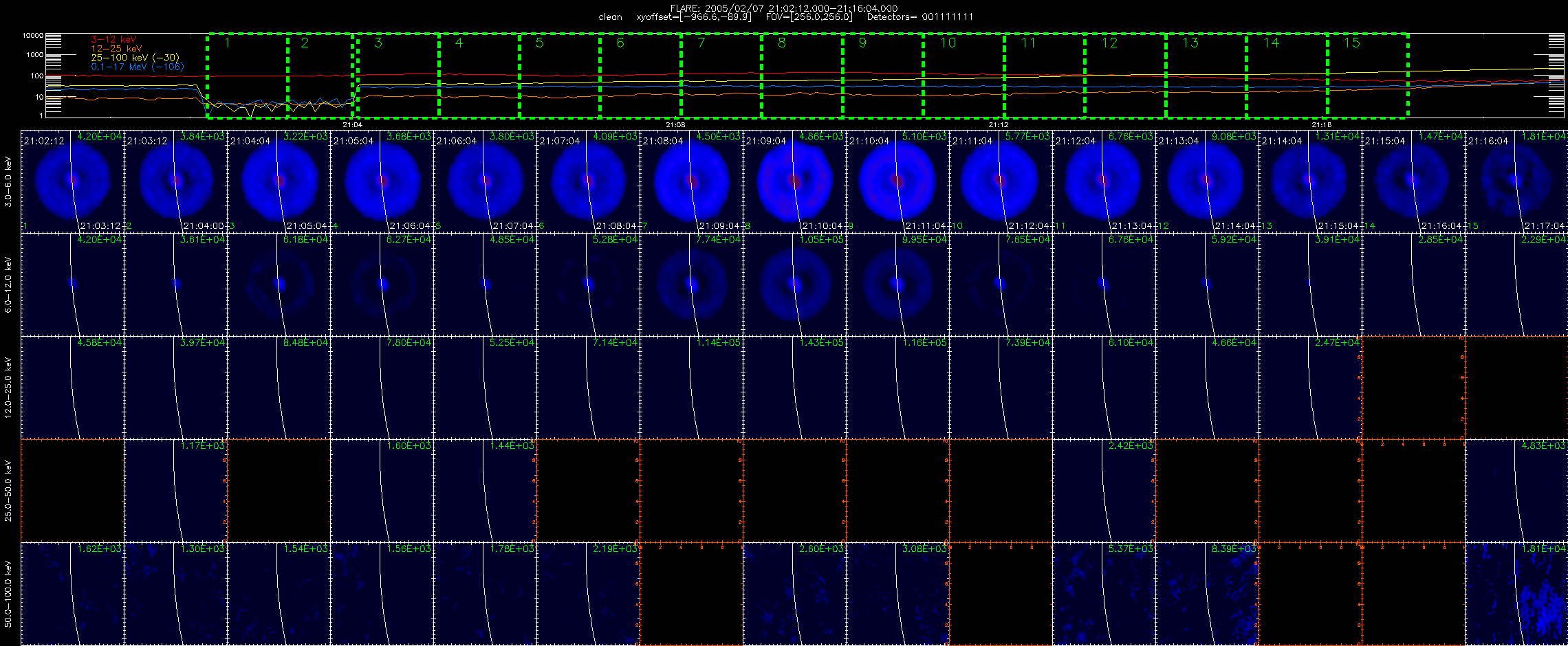The height and width of the screenshot is (646, 1568).
Task: Open the 50.0-100.0 keV image with peak 5.37E+03
Action: point(1104,594)
